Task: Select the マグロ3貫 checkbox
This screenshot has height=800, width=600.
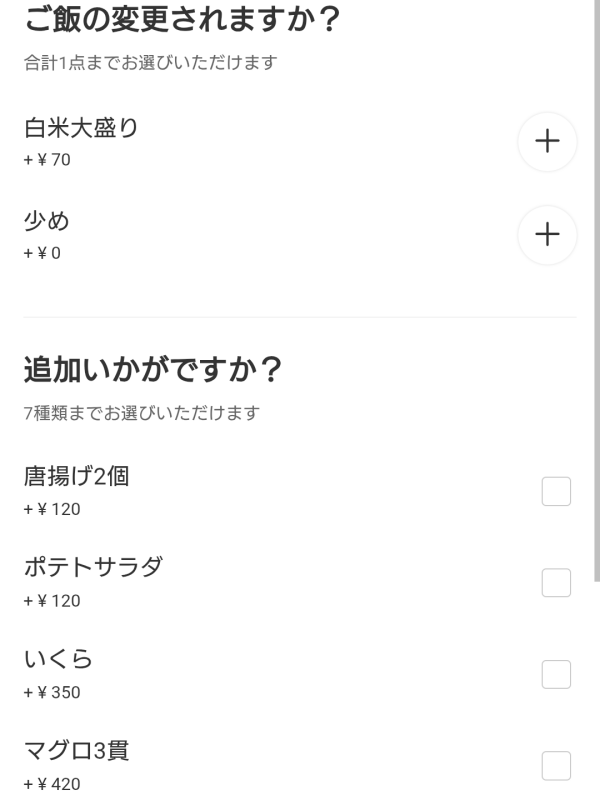Action: pyautogui.click(x=555, y=766)
